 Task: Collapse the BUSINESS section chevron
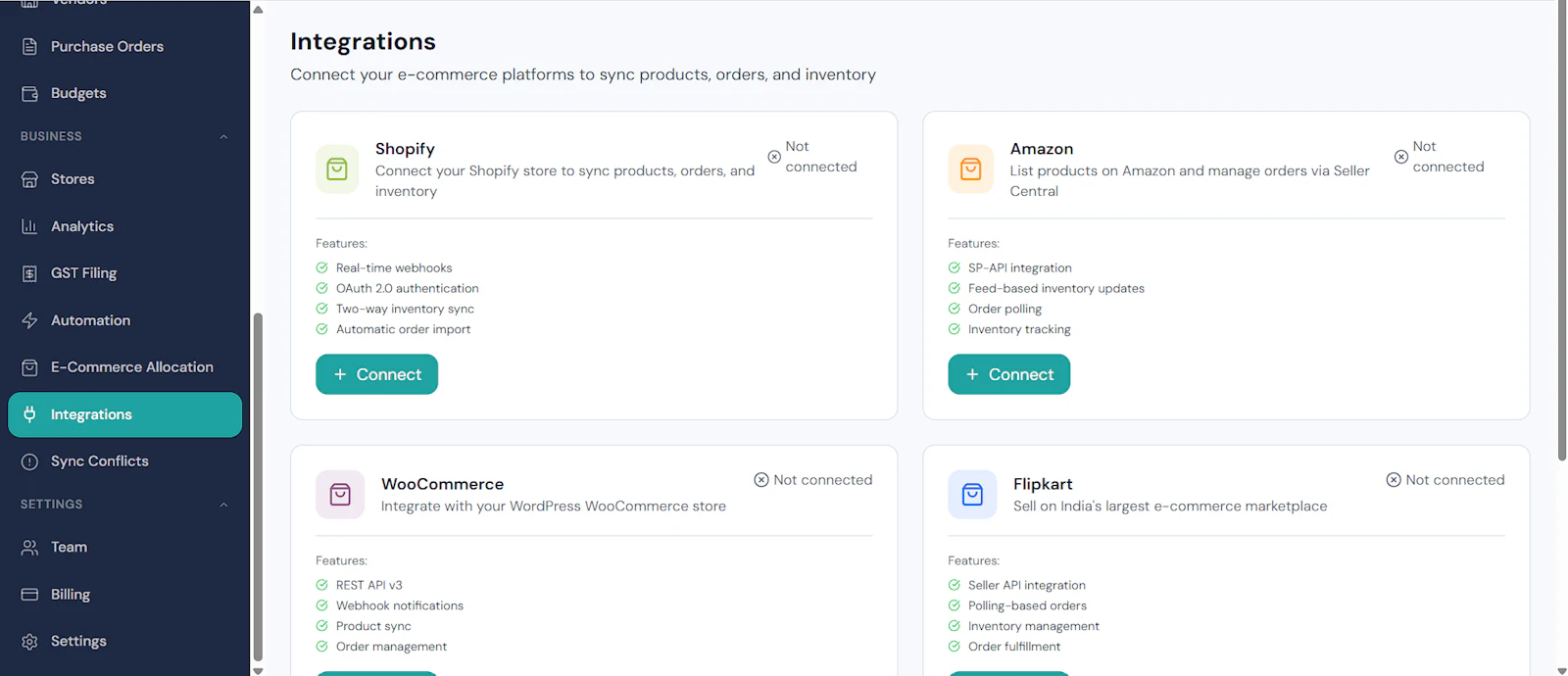(x=223, y=136)
